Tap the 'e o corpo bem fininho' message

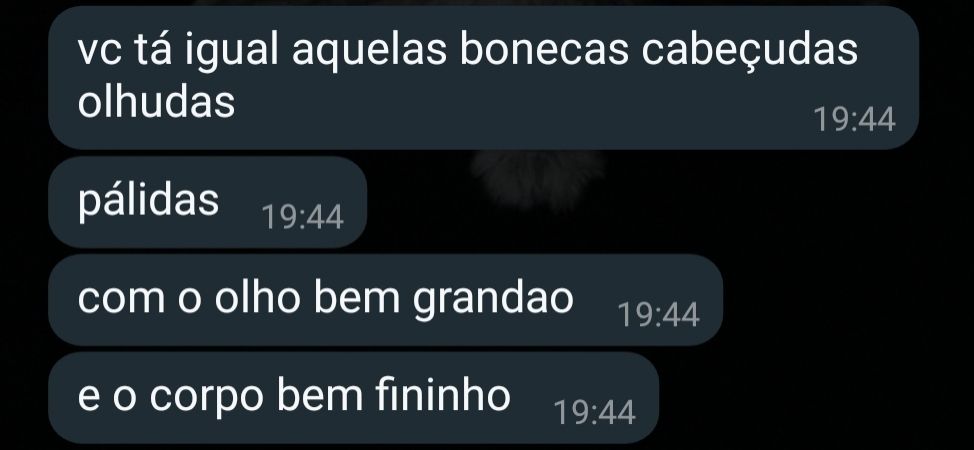pyautogui.click(x=353, y=398)
